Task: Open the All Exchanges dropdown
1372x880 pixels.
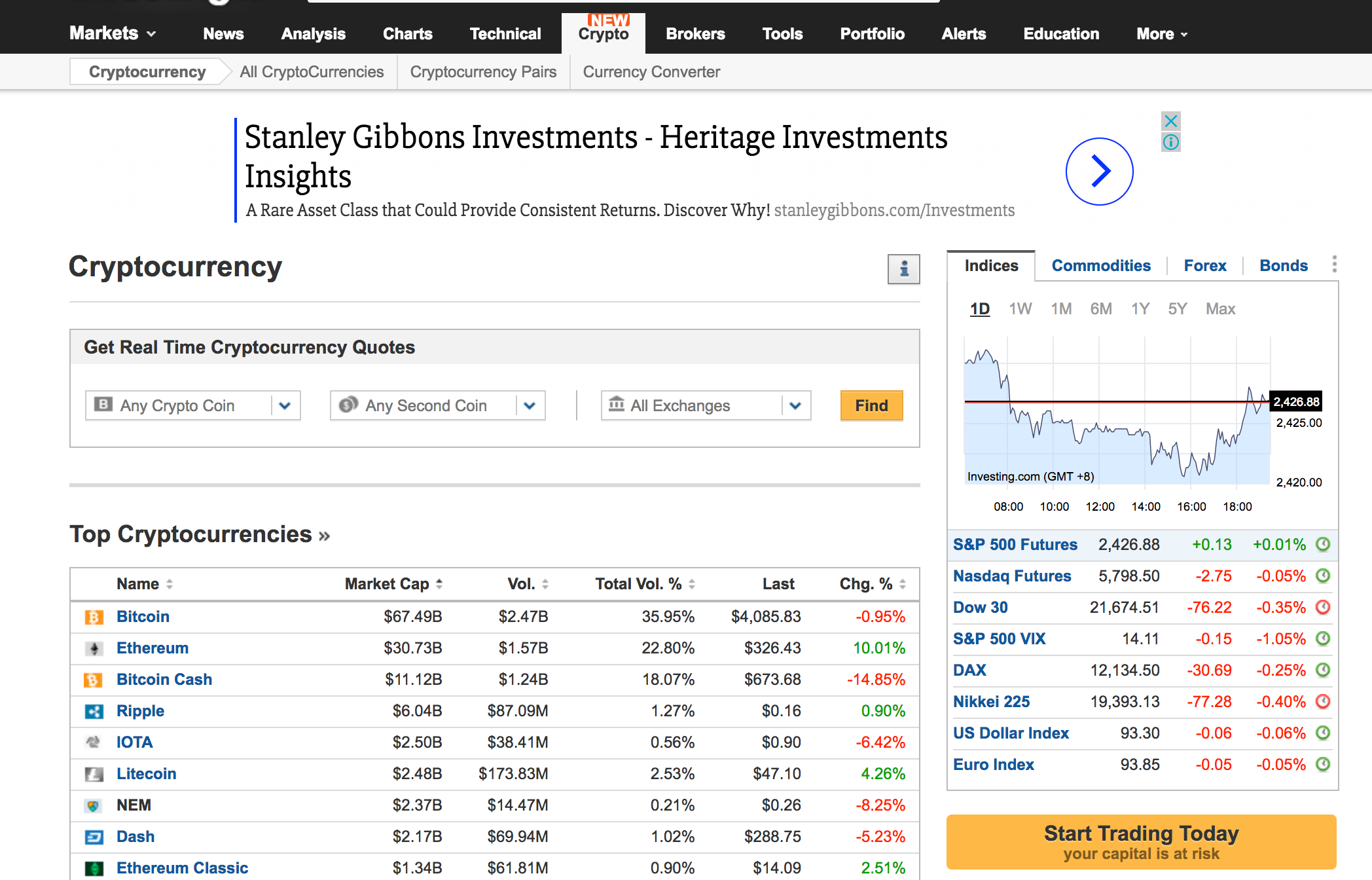Action: (x=706, y=405)
